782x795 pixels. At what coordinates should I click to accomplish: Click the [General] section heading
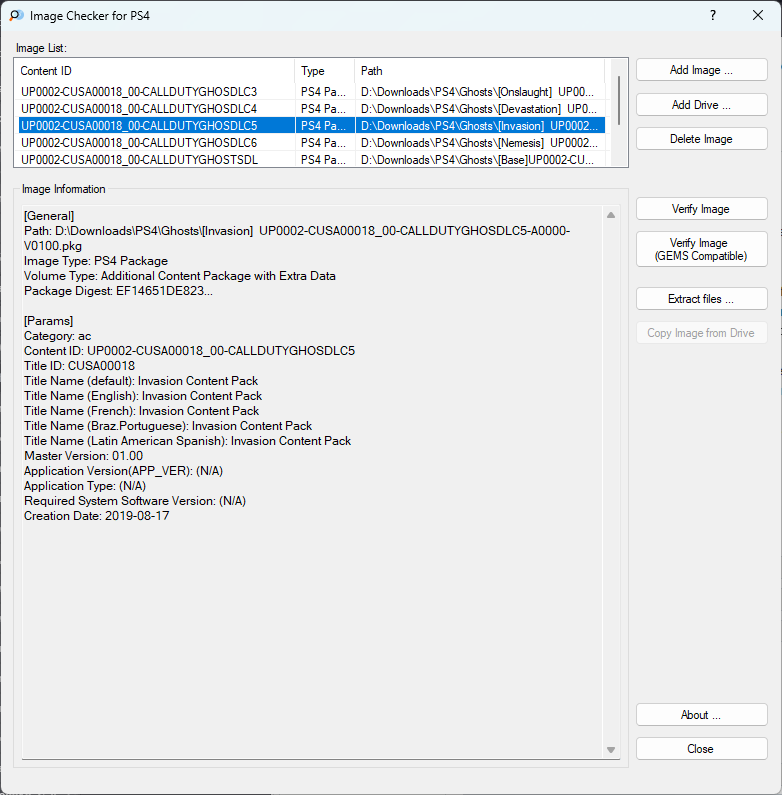pos(49,216)
